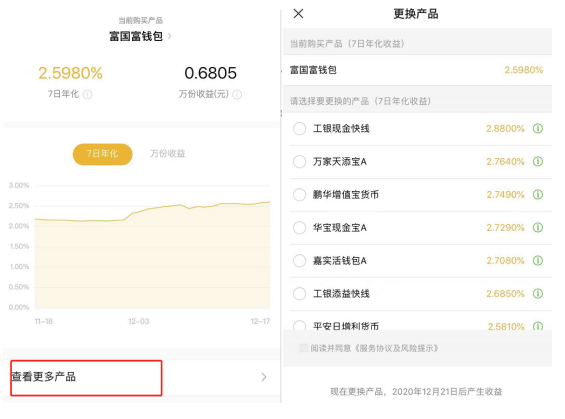Click the 更换产品 panel title
This screenshot has width=565, height=419.
click(416, 14)
